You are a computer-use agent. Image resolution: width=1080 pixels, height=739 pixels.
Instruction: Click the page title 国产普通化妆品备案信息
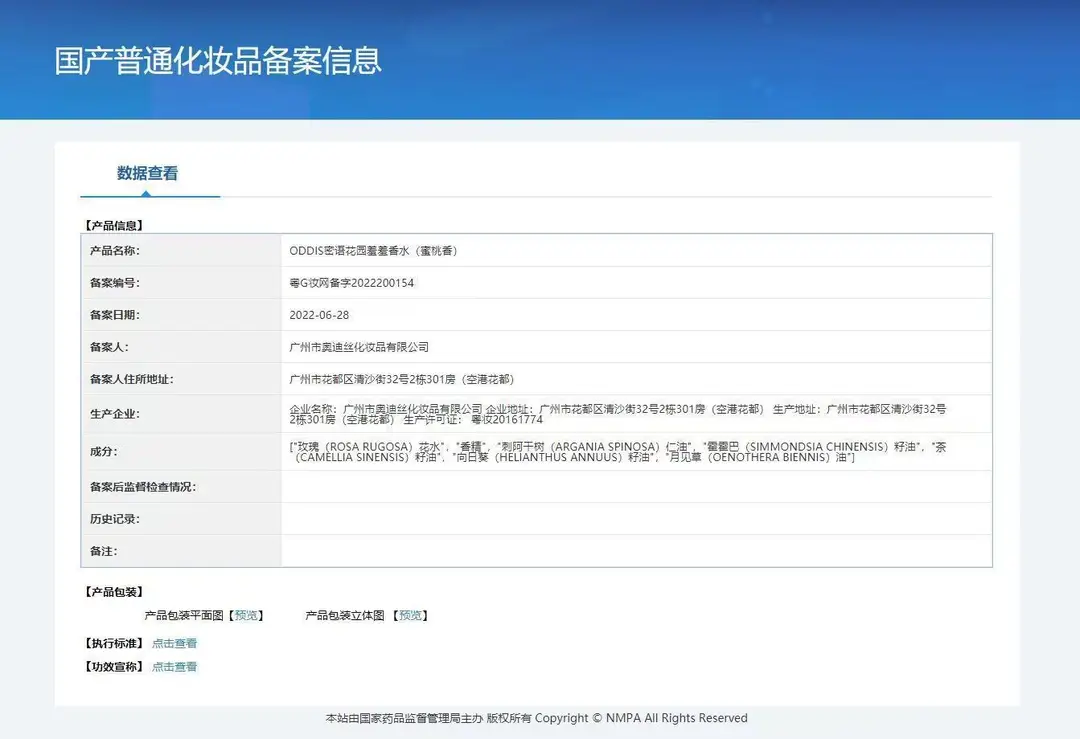click(218, 61)
